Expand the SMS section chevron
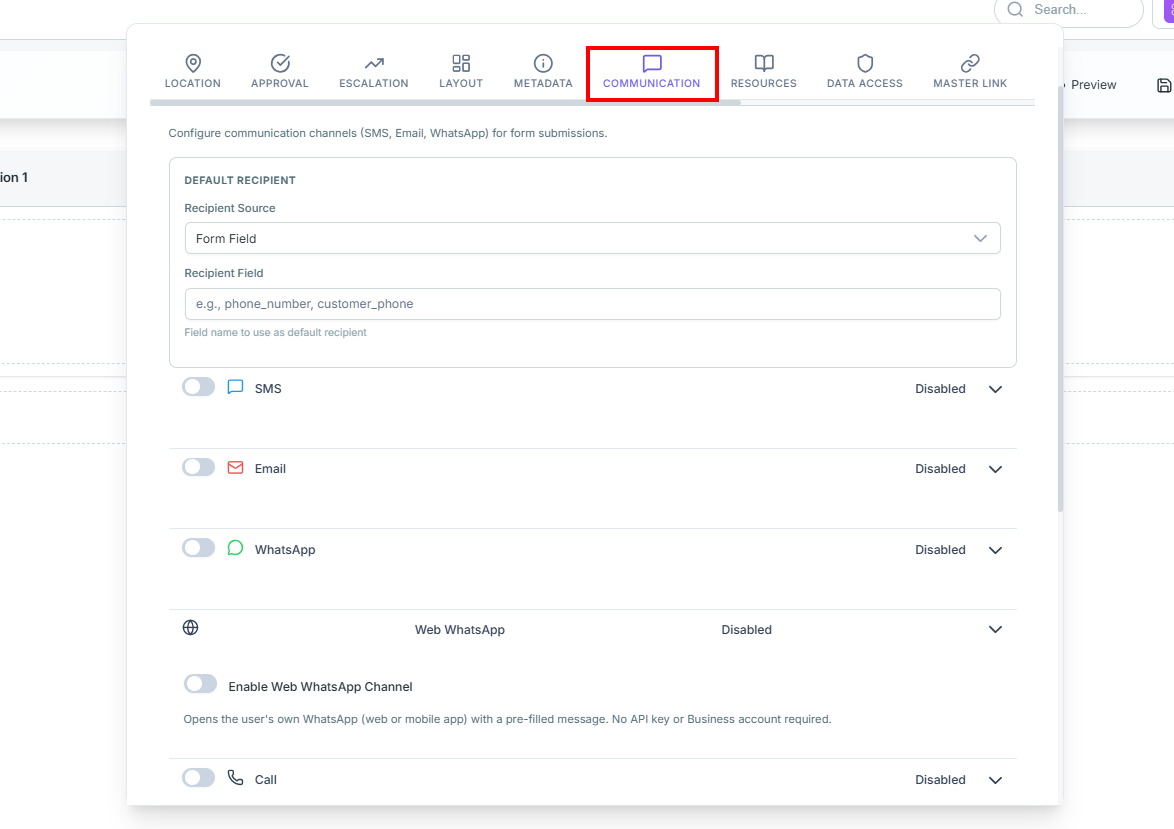The height and width of the screenshot is (829, 1174). click(995, 389)
